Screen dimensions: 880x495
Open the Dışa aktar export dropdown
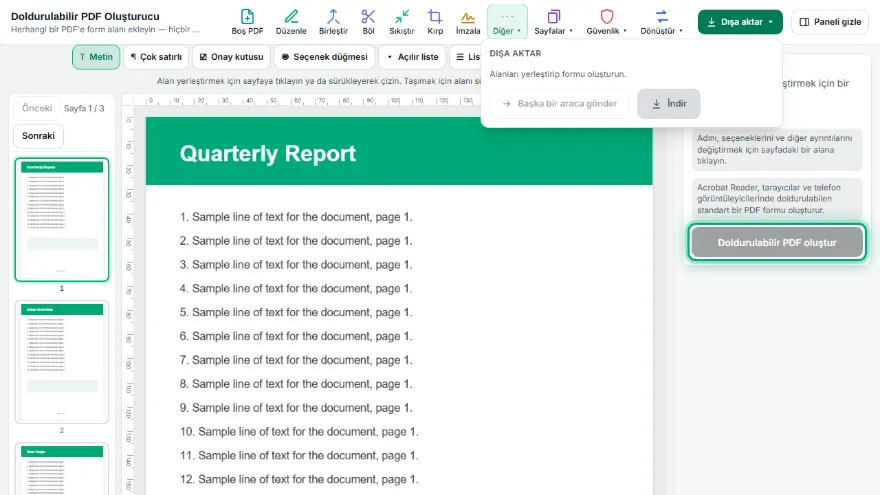point(740,22)
